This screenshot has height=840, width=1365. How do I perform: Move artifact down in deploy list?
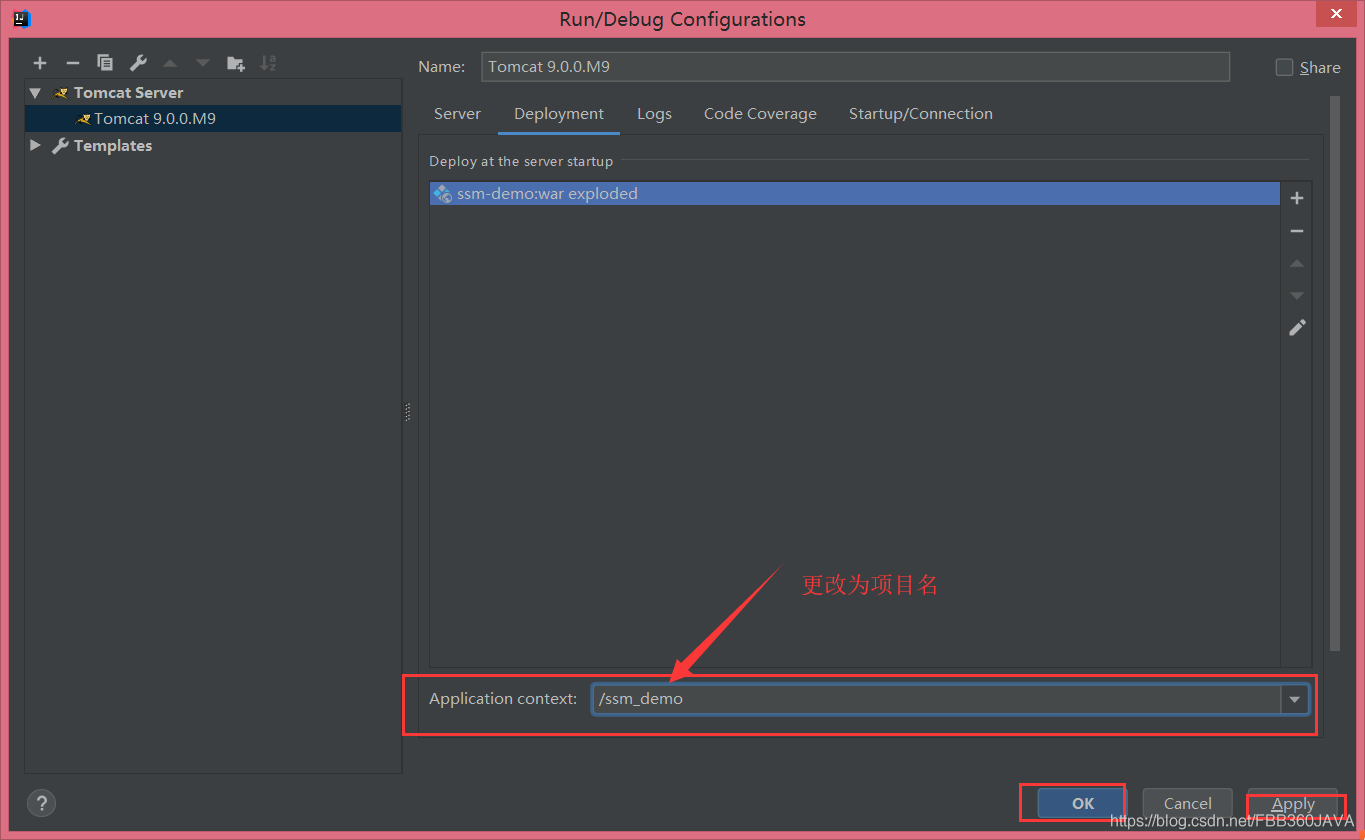(x=1297, y=295)
